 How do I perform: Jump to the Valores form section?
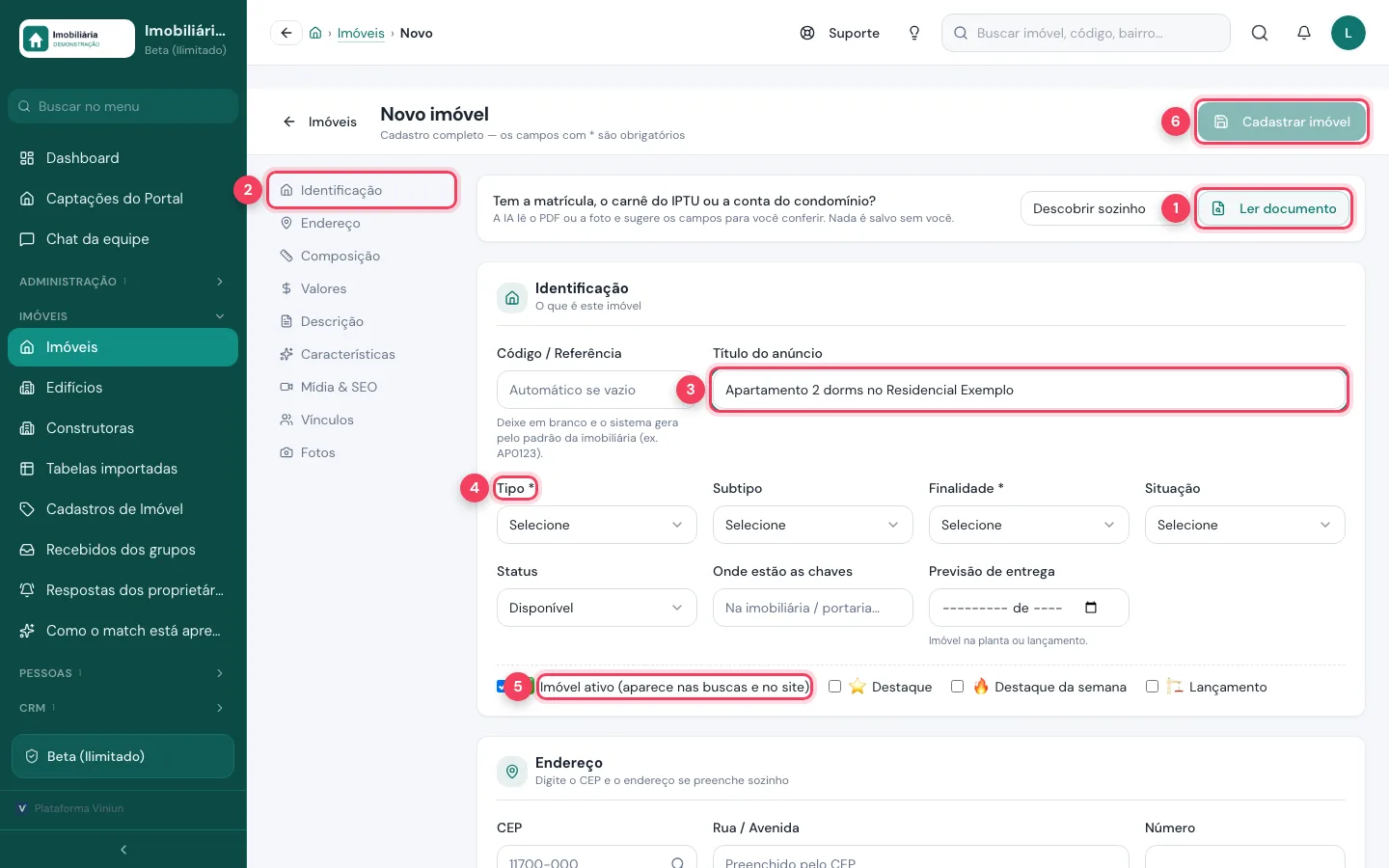tap(362, 288)
